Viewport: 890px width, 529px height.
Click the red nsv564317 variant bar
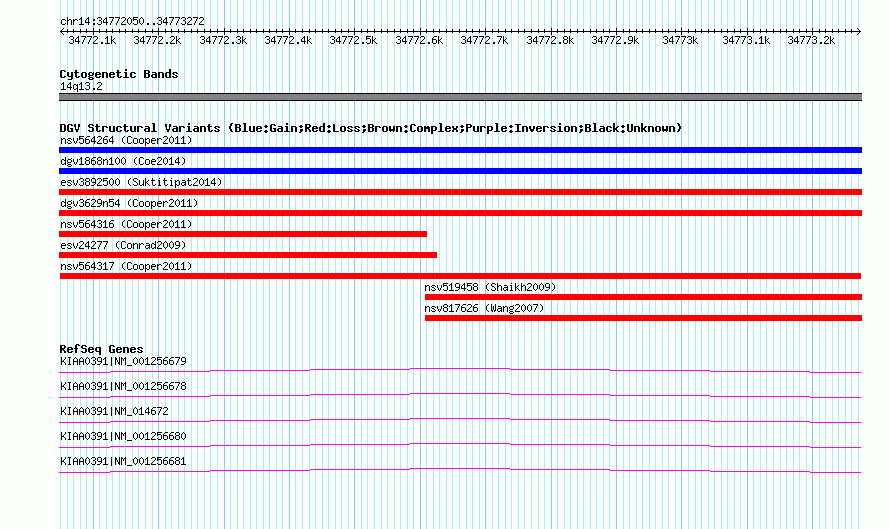tap(460, 276)
